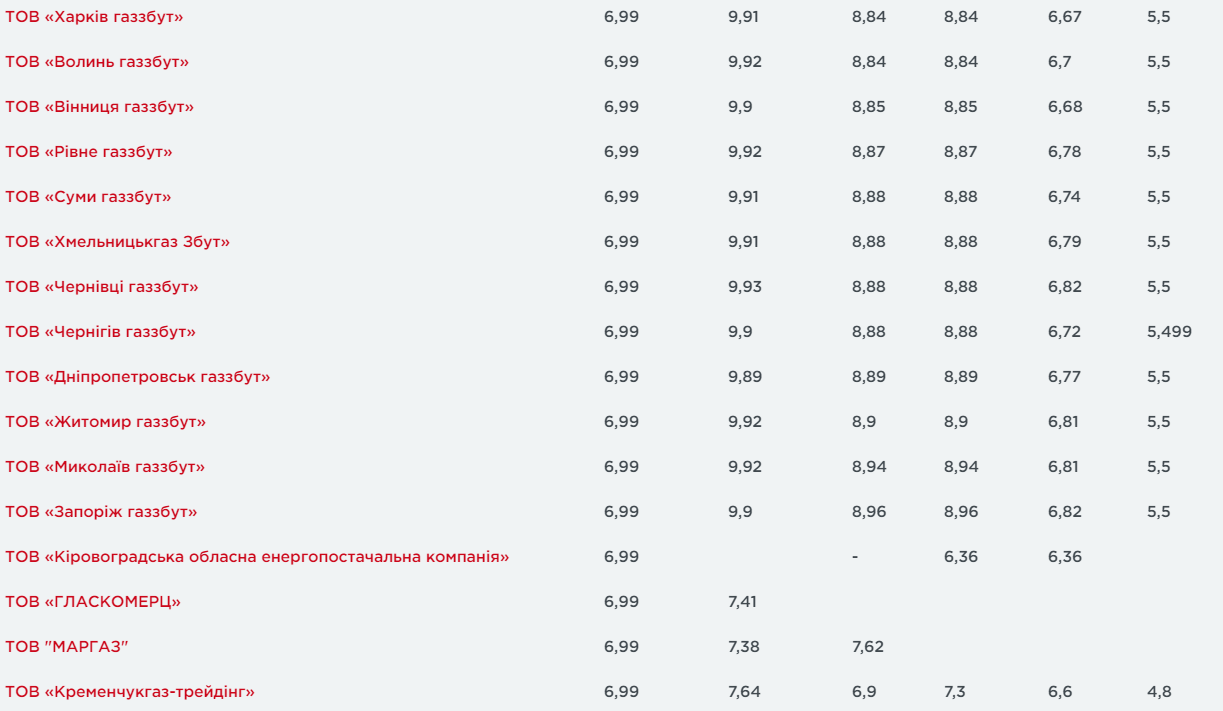1223x711 pixels.
Task: Open the ТОВ «Суми газзбут» link
Action: click(88, 197)
